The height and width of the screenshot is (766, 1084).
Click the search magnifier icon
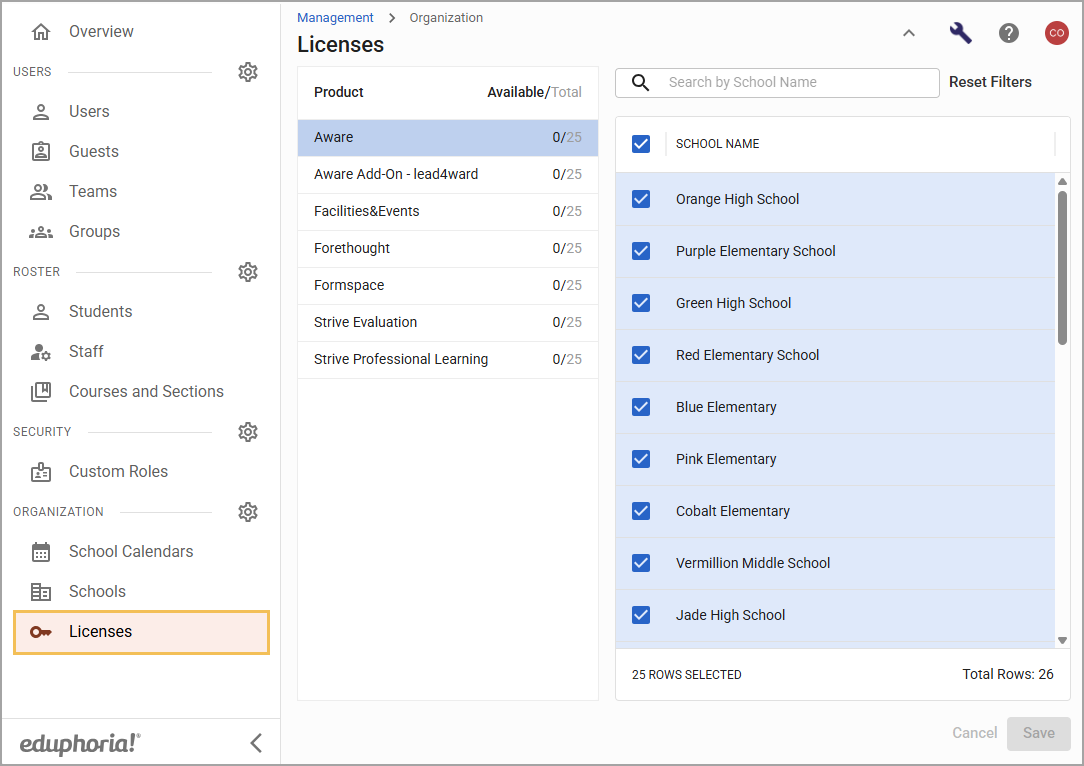pos(641,82)
